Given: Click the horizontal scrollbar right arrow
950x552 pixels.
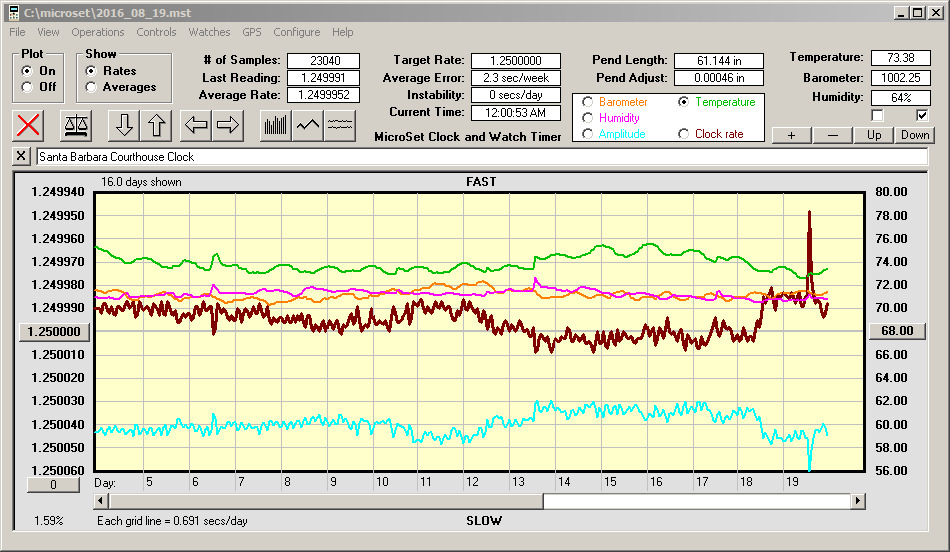Looking at the screenshot, I should tap(857, 500).
